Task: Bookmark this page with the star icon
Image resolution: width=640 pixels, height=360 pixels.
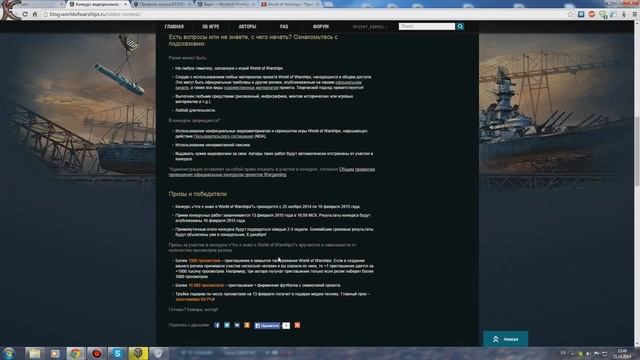Action: click(x=570, y=14)
